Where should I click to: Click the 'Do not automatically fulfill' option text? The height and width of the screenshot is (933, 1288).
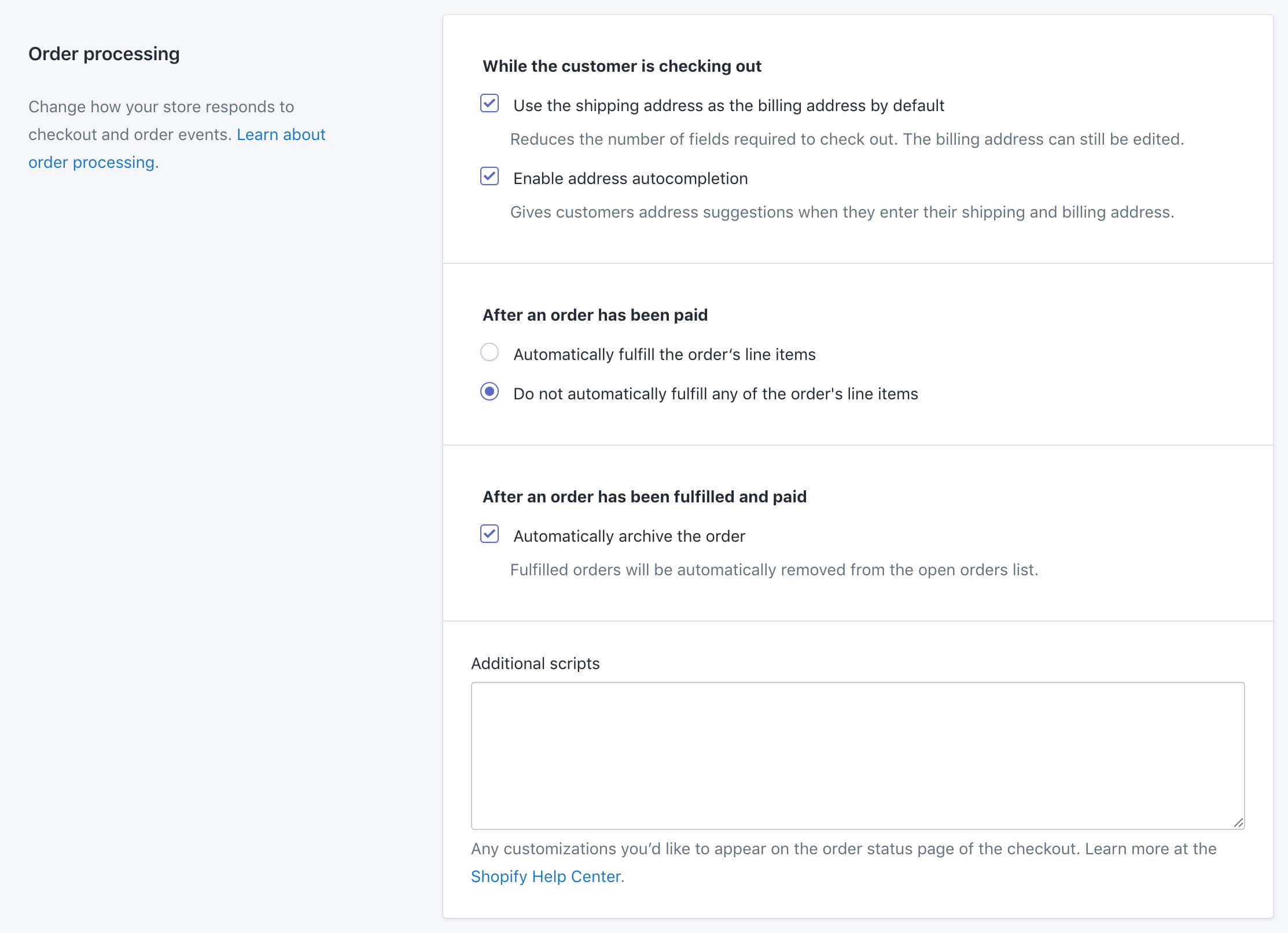pyautogui.click(x=716, y=394)
